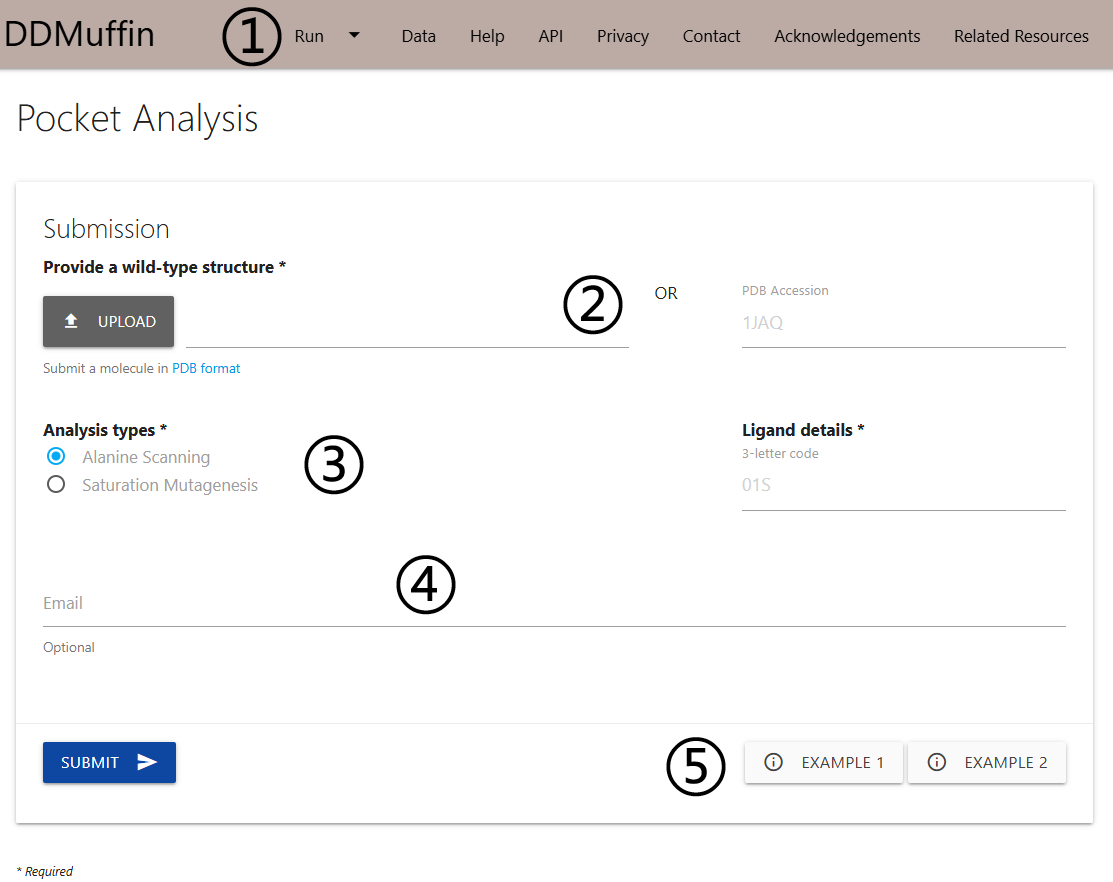Screen dimensions: 1113x882
Task: Click the DDMuffin logo title
Action: click(x=80, y=34)
